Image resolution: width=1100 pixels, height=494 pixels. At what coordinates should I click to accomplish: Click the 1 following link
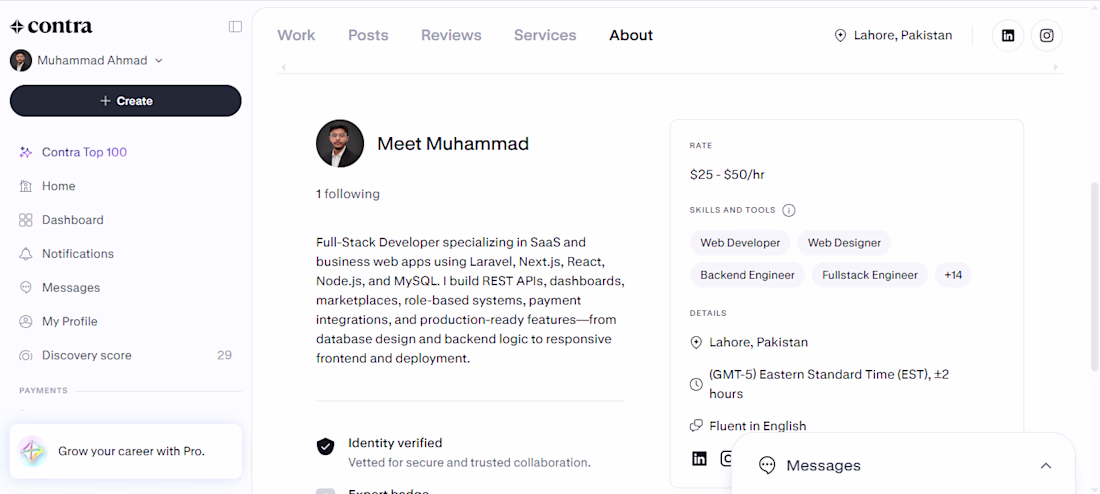[348, 194]
